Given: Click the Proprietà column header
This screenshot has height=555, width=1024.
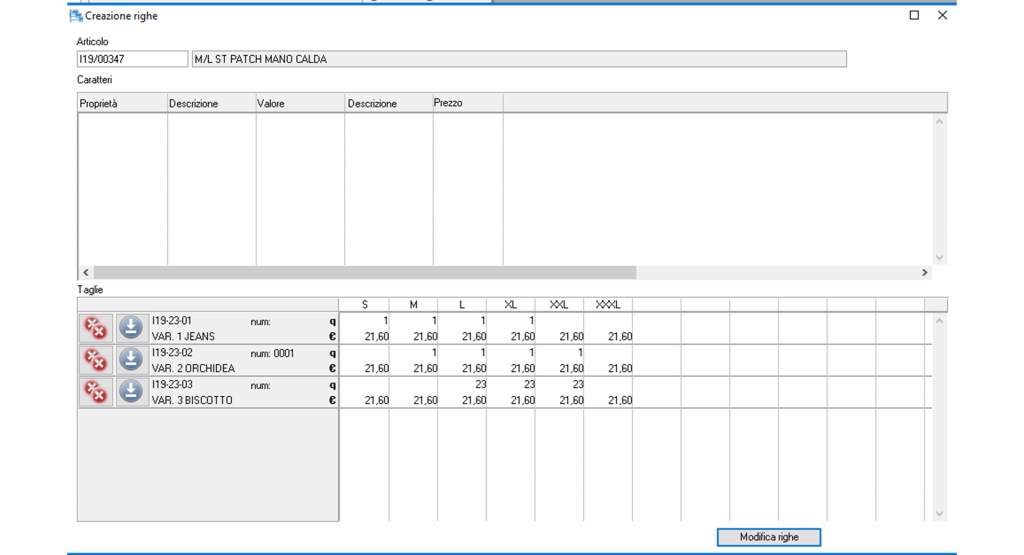Looking at the screenshot, I should [122, 103].
